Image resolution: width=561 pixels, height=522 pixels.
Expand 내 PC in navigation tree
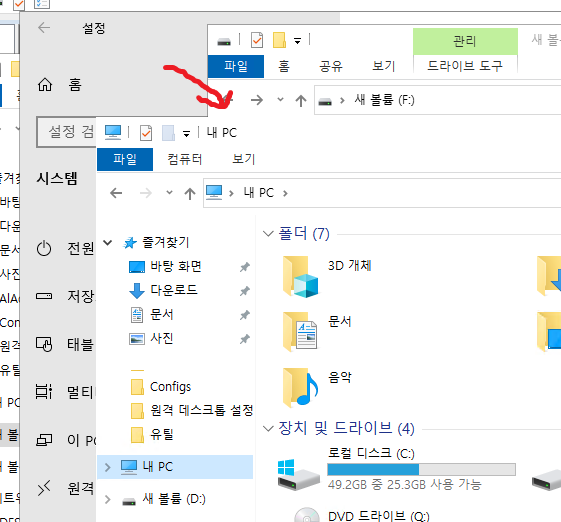107,467
